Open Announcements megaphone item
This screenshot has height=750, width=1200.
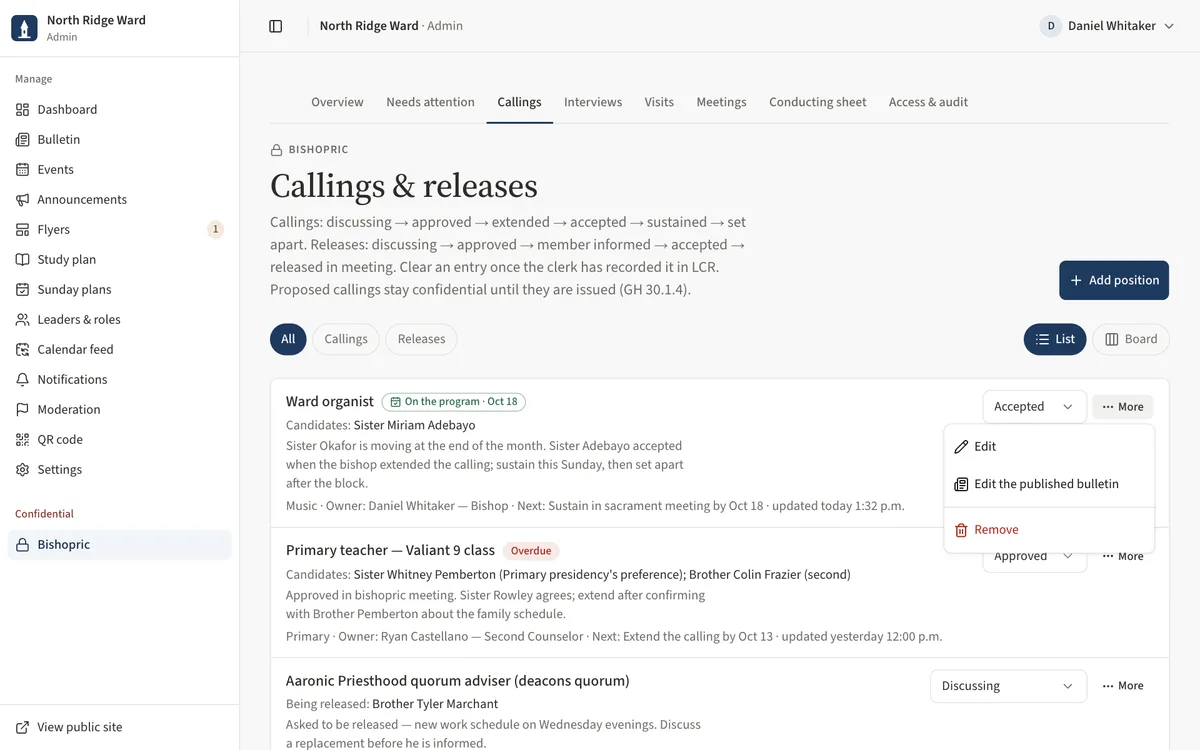tap(120, 199)
